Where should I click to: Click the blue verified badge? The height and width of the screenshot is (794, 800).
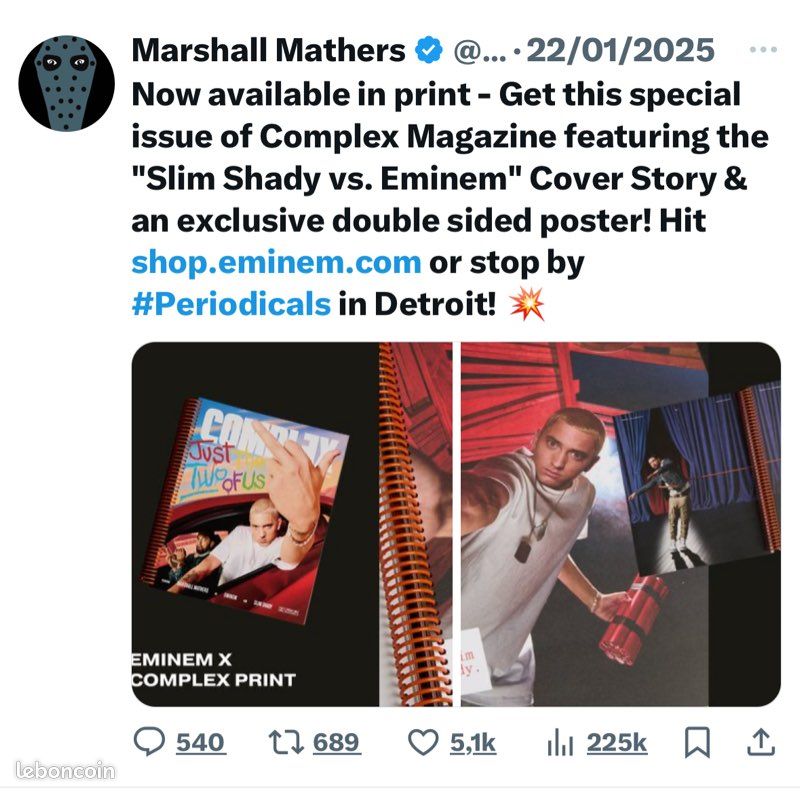tap(429, 50)
